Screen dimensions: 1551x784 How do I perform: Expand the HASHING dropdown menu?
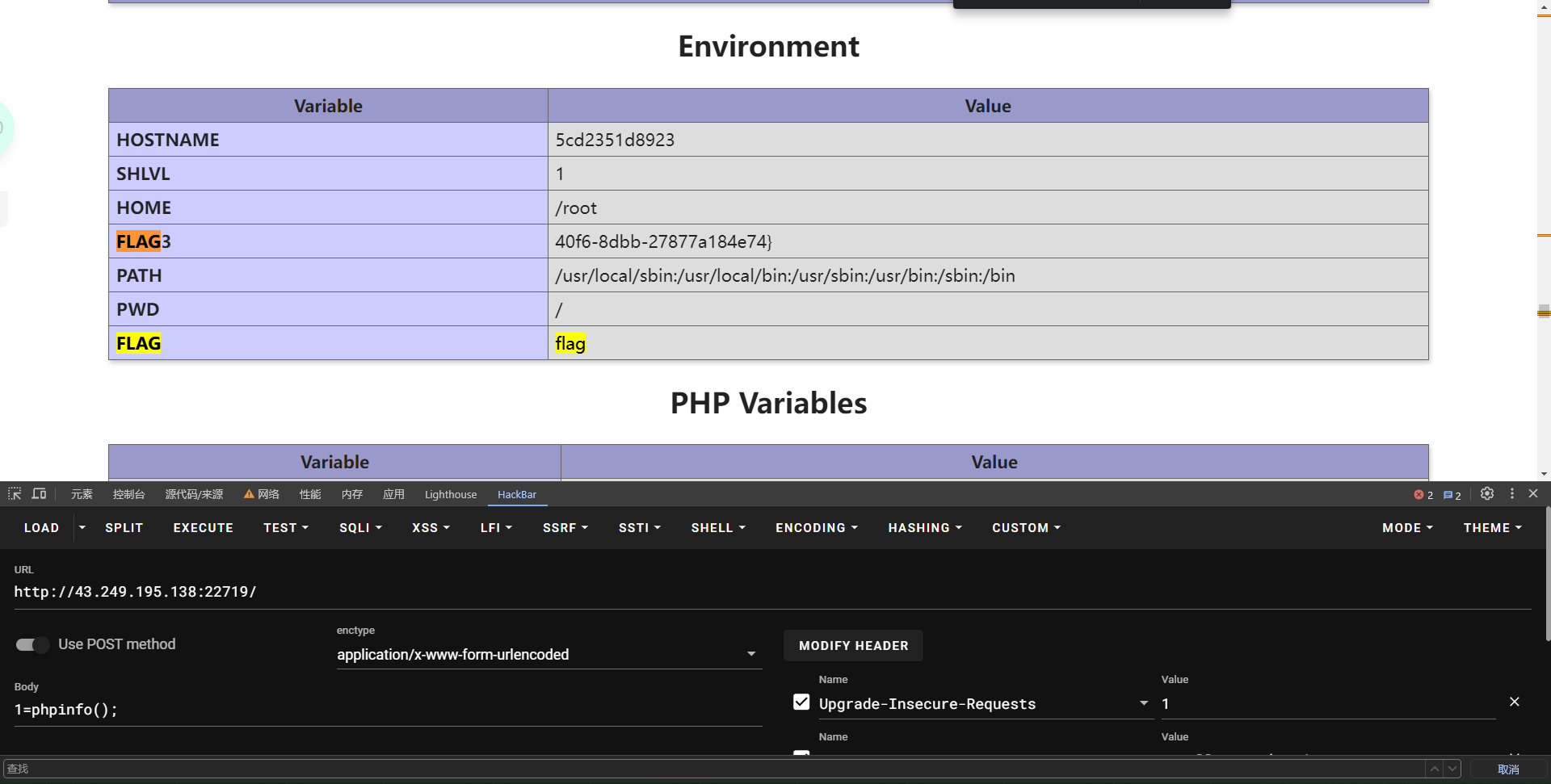pyautogui.click(x=925, y=527)
